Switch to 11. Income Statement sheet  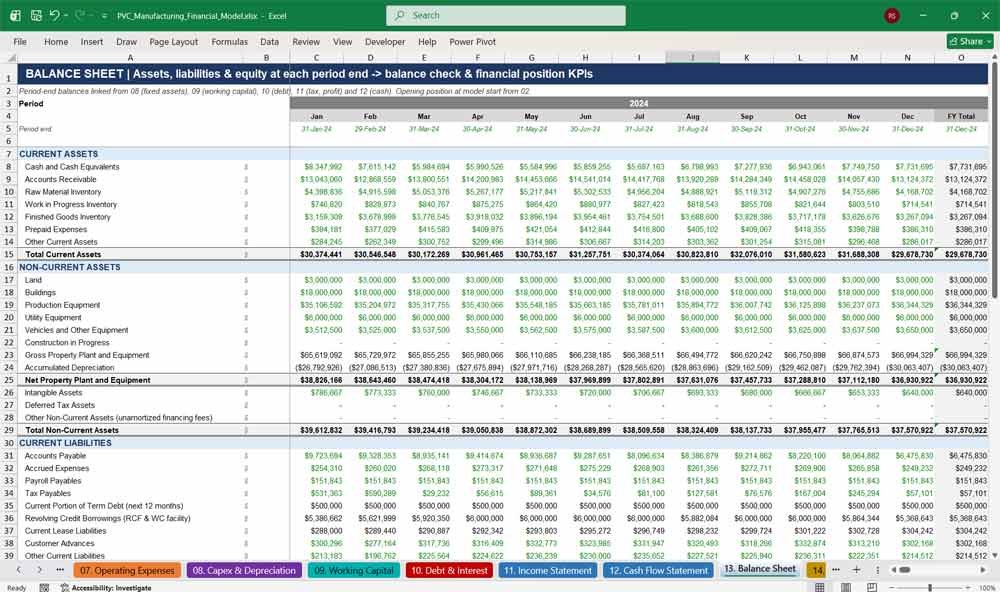point(548,570)
